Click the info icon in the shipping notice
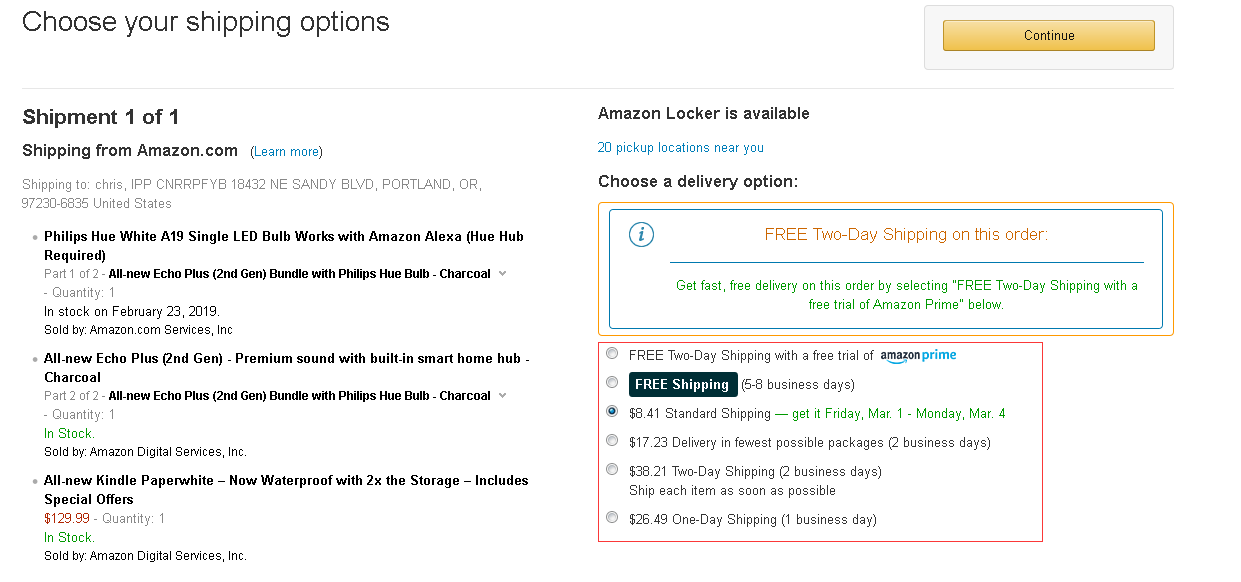Screen dimensions: 1241x582 coord(641,235)
